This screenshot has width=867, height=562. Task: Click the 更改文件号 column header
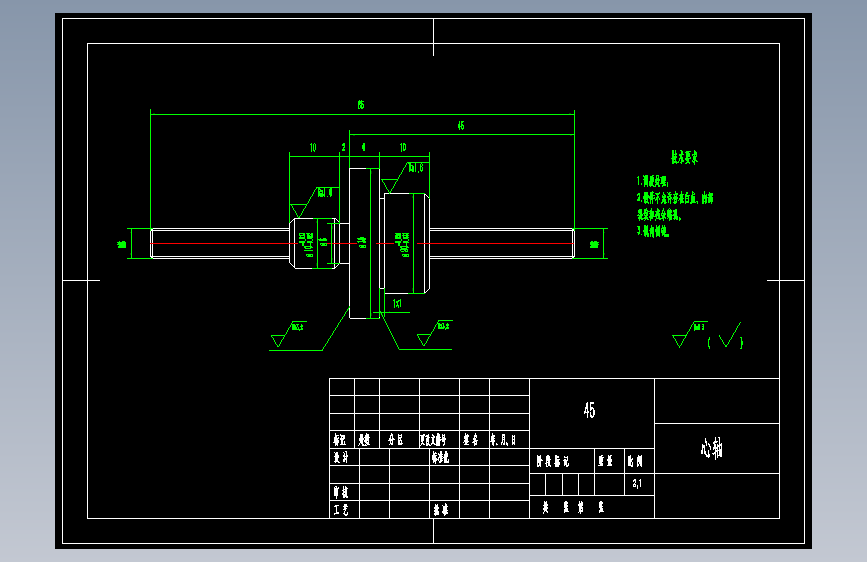click(x=434, y=440)
